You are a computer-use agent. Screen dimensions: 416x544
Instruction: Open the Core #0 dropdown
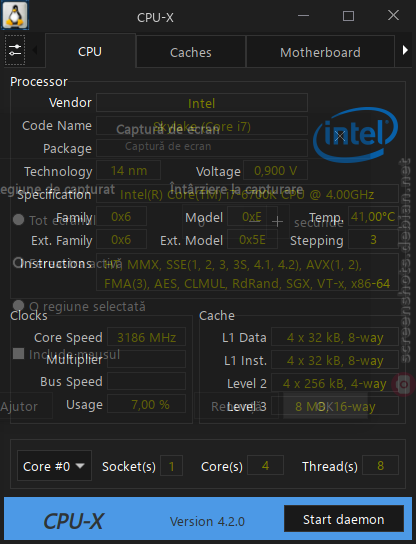tap(54, 466)
